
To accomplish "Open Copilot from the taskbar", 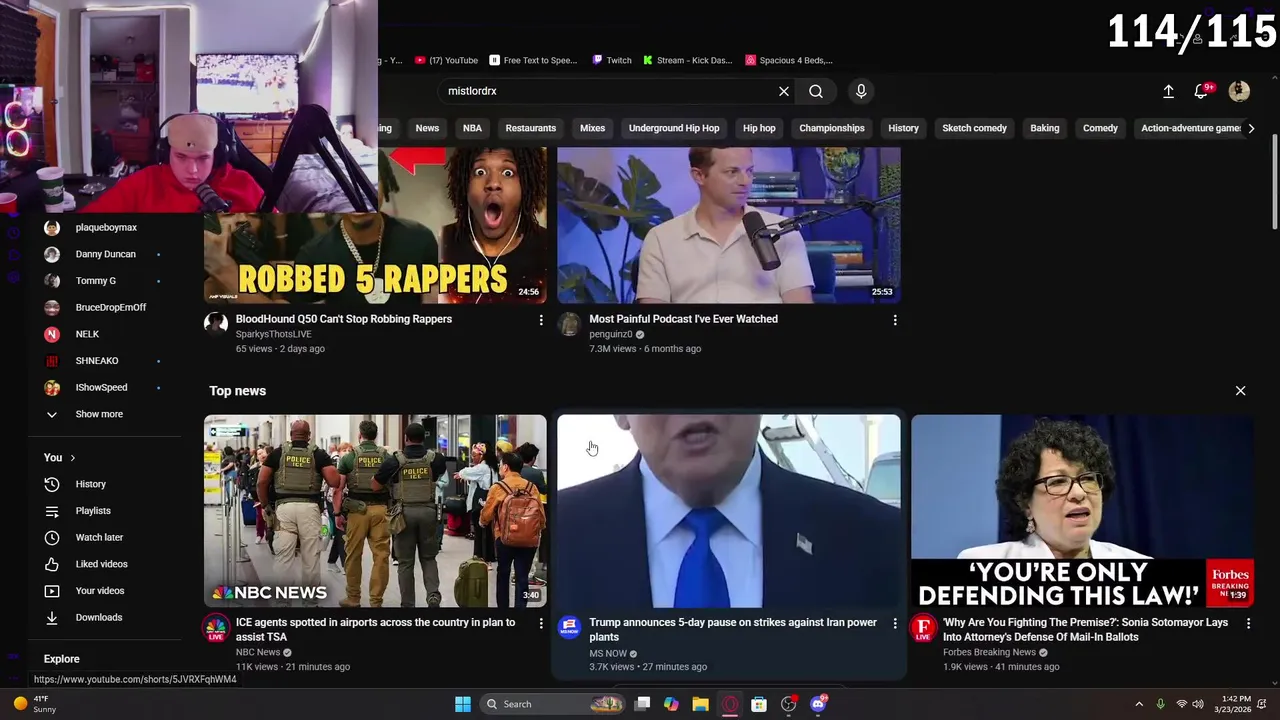I will (x=671, y=704).
